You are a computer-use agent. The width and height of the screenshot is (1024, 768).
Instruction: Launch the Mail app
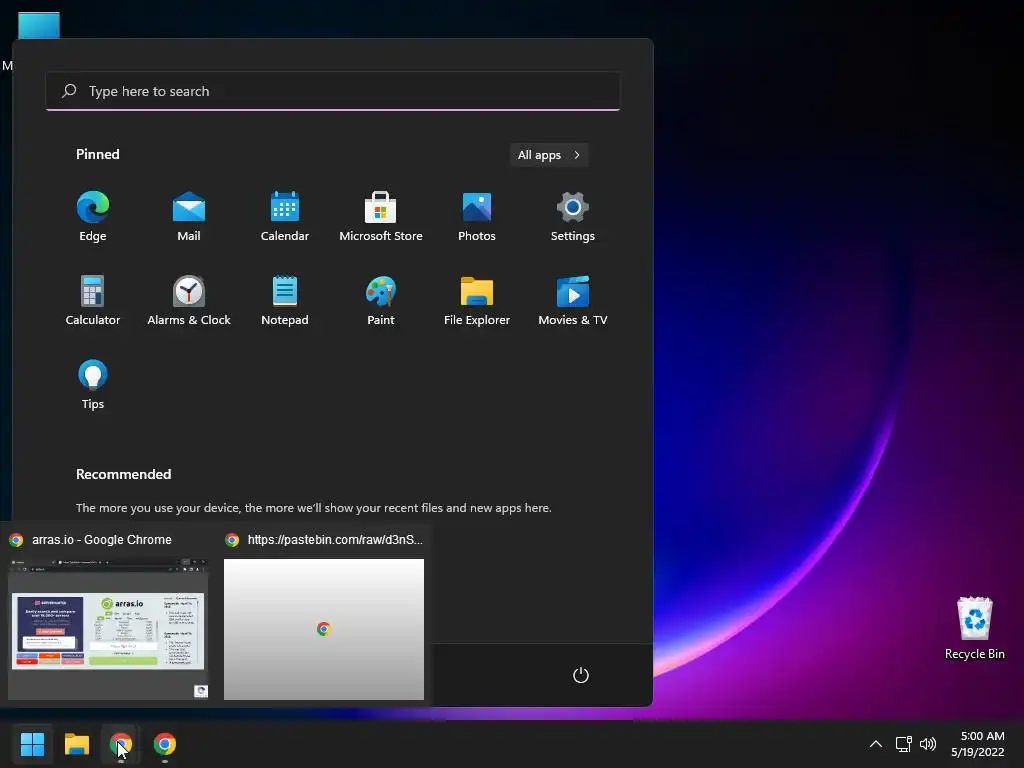coord(189,217)
